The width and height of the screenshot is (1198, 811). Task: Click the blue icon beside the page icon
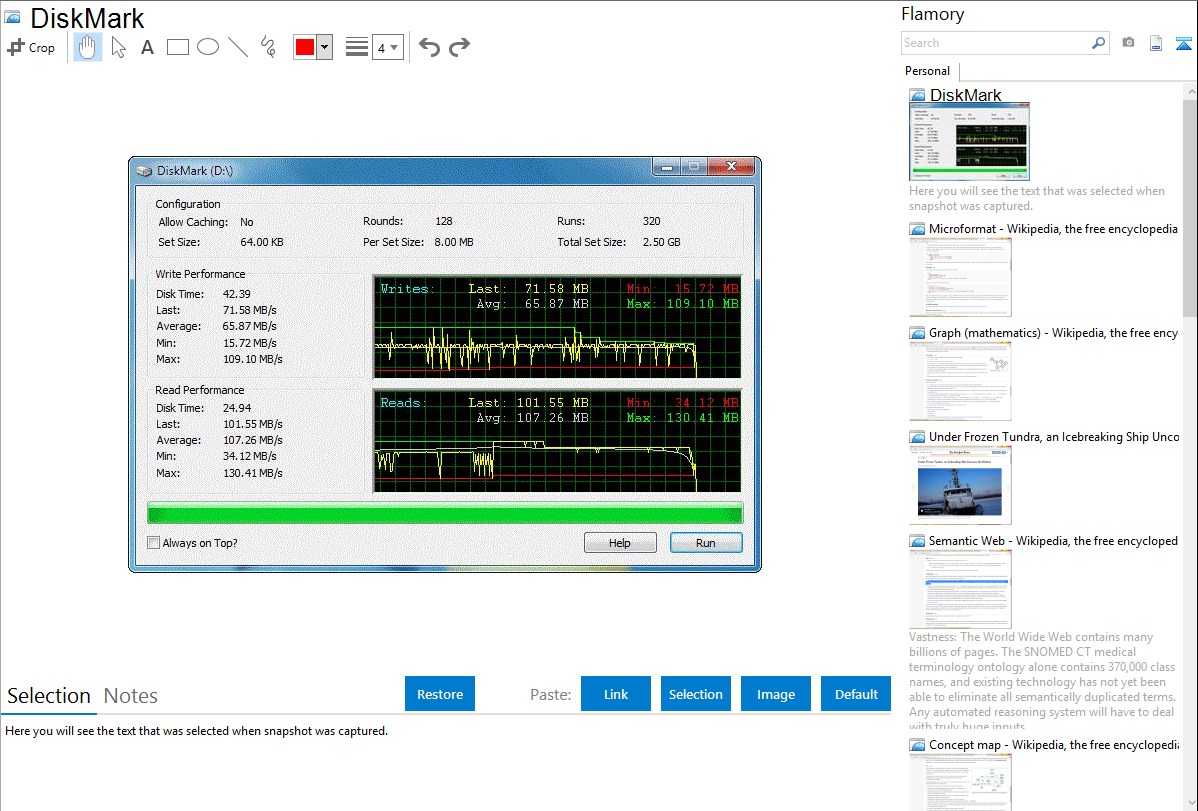coord(1183,43)
